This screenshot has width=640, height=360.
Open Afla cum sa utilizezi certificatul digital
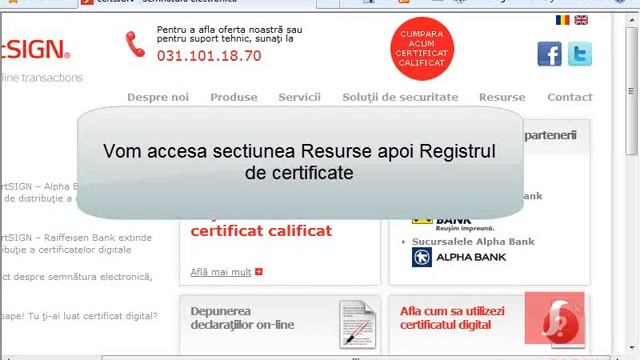tap(452, 318)
